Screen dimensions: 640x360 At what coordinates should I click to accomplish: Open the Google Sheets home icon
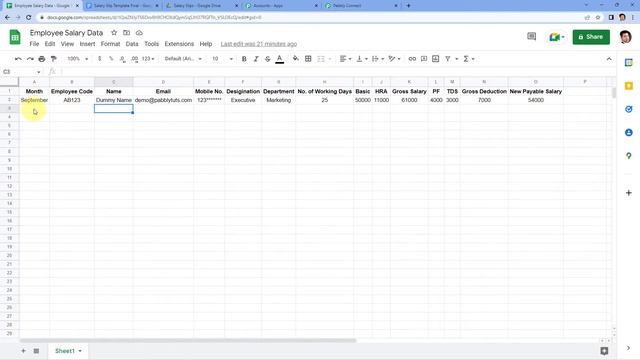click(15, 37)
